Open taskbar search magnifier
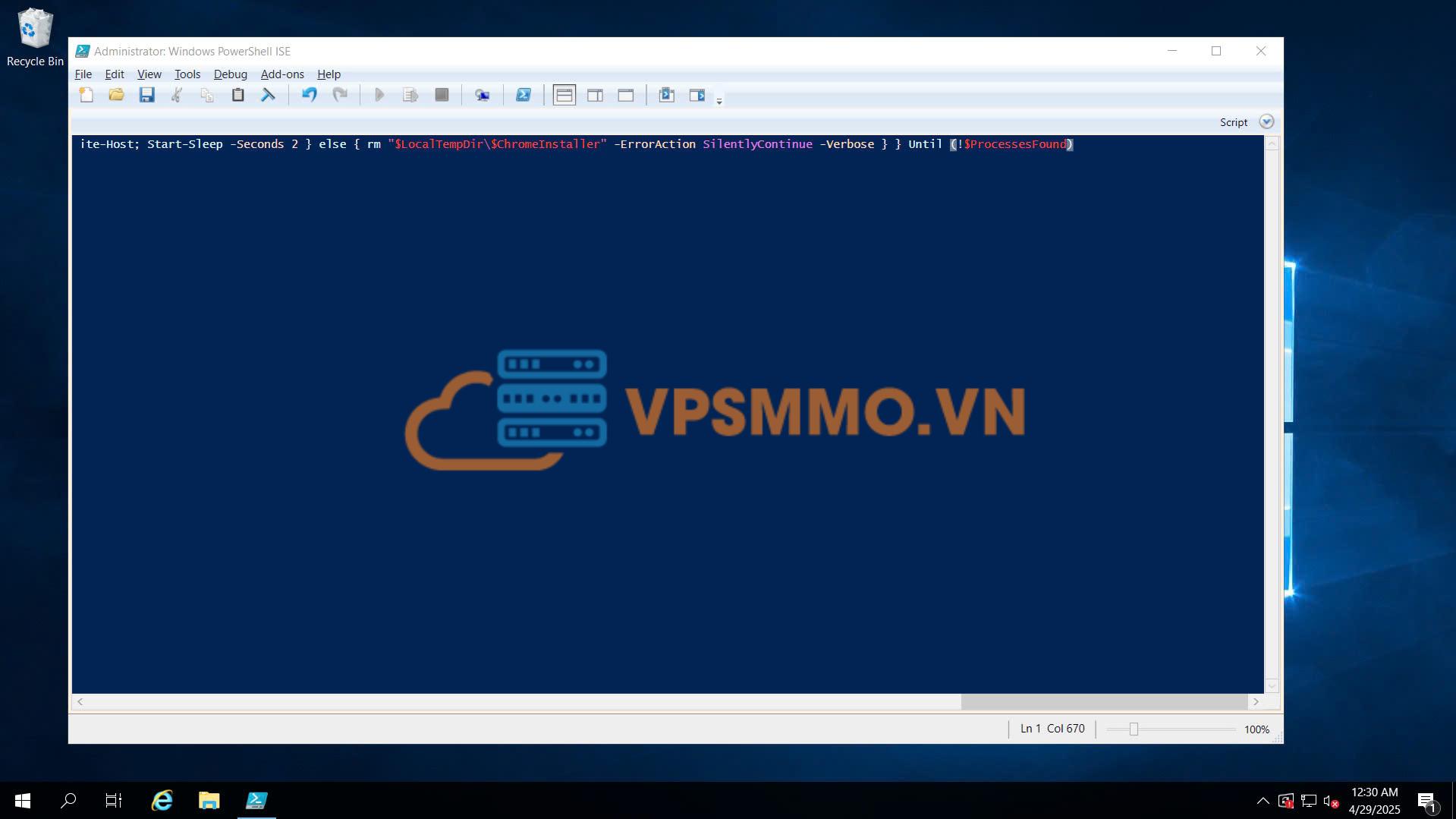 tap(68, 801)
